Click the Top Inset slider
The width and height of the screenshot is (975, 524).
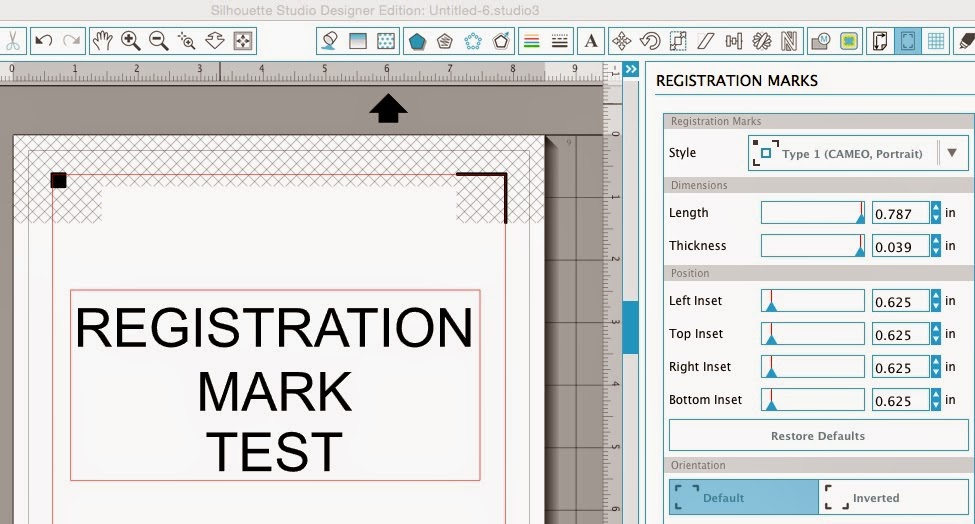coord(813,334)
